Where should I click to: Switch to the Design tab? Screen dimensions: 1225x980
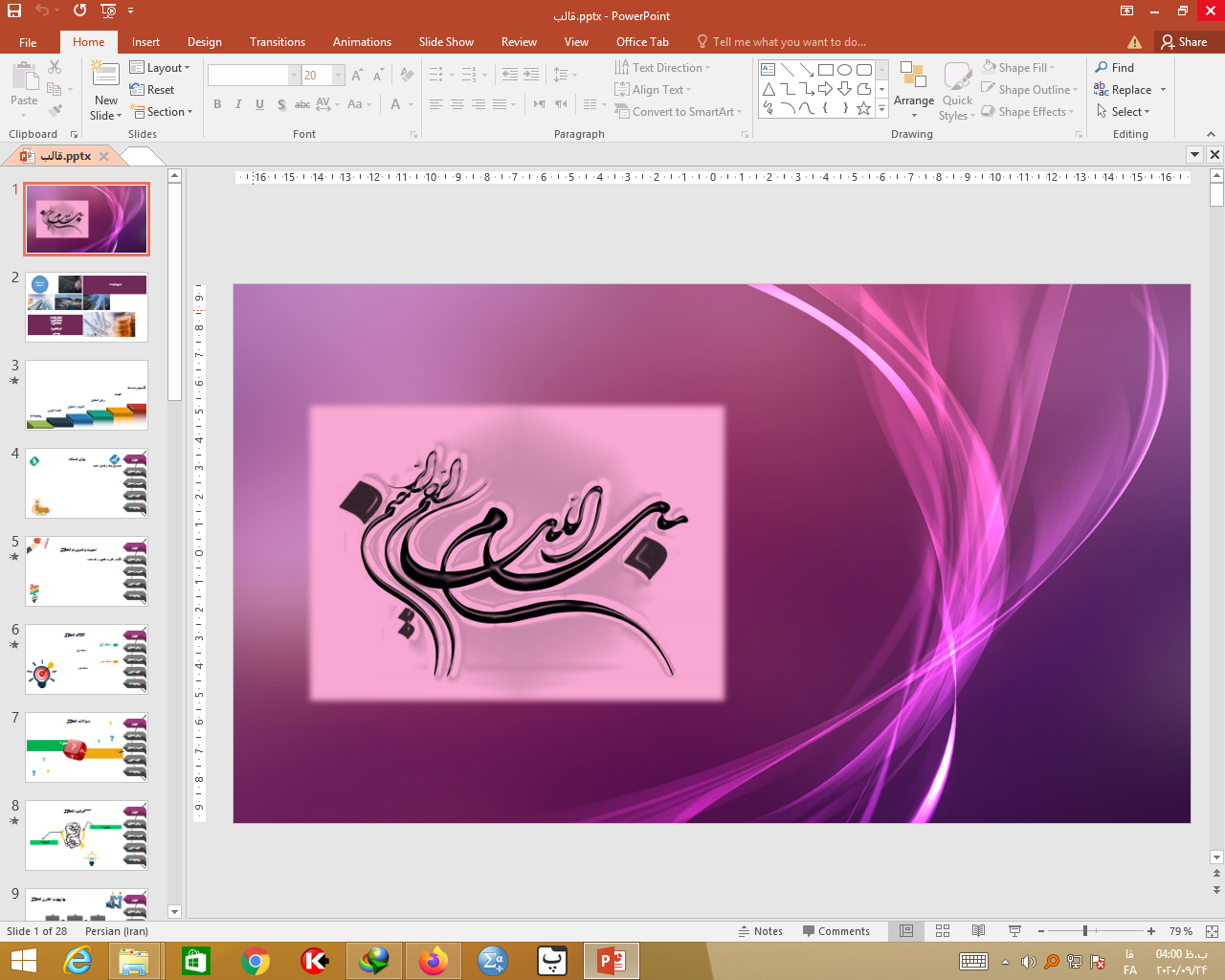coord(204,42)
